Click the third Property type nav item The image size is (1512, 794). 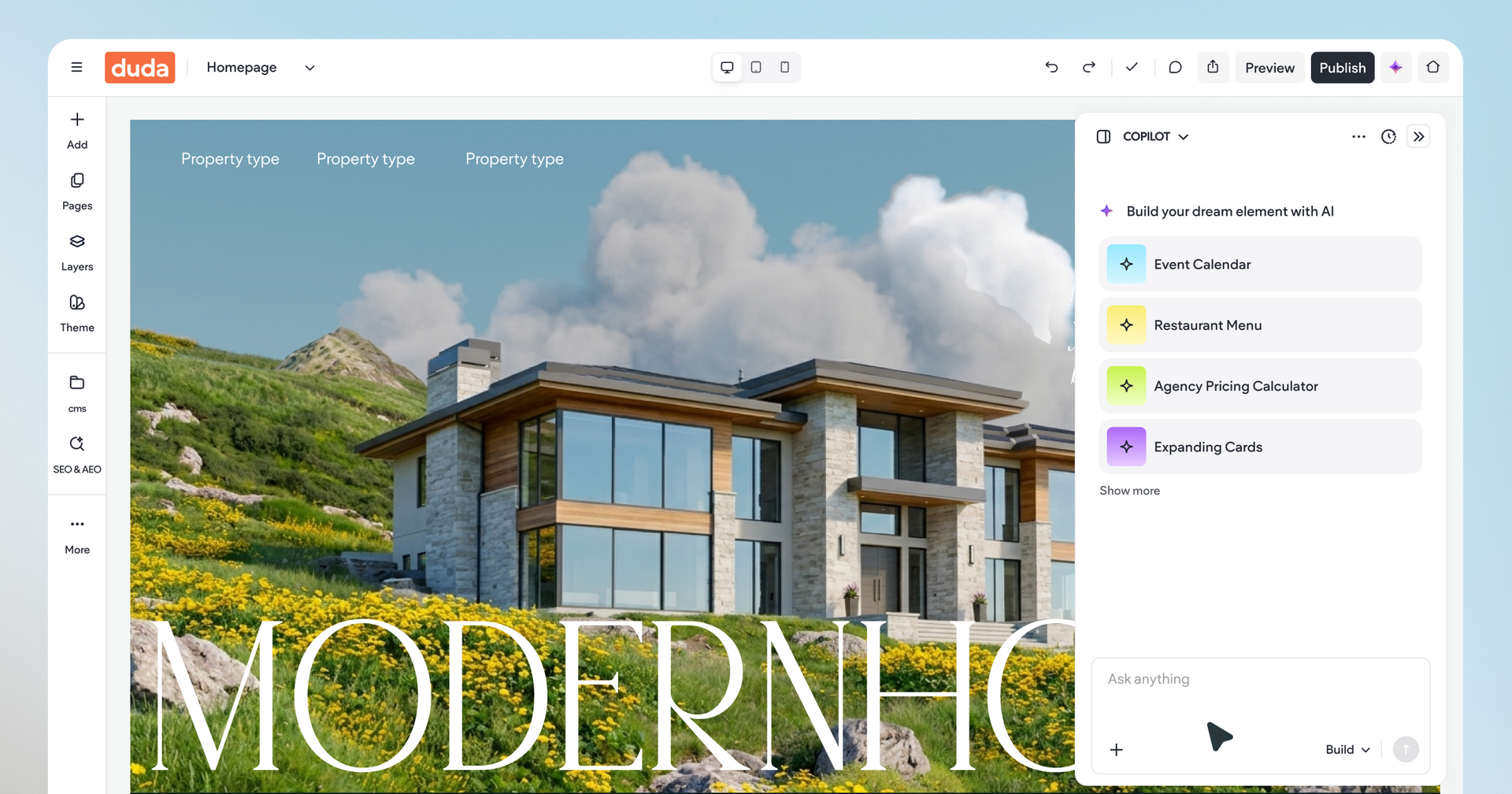(514, 159)
